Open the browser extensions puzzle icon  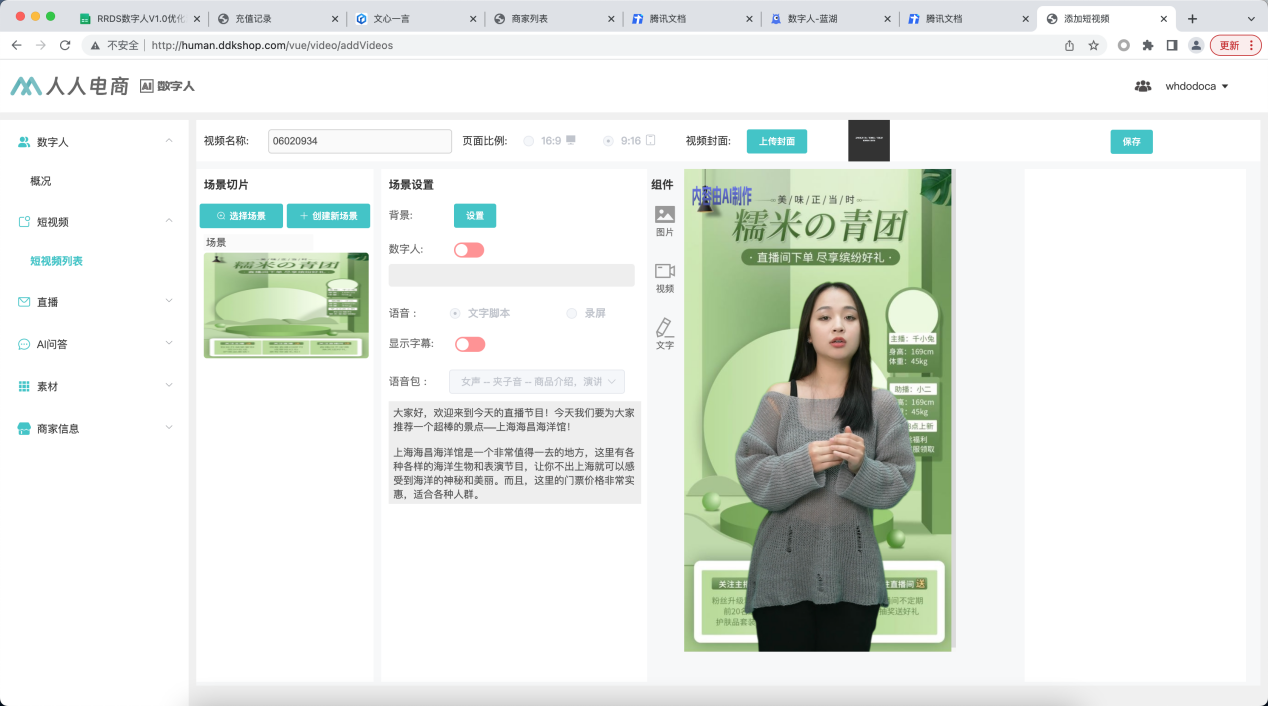1147,45
